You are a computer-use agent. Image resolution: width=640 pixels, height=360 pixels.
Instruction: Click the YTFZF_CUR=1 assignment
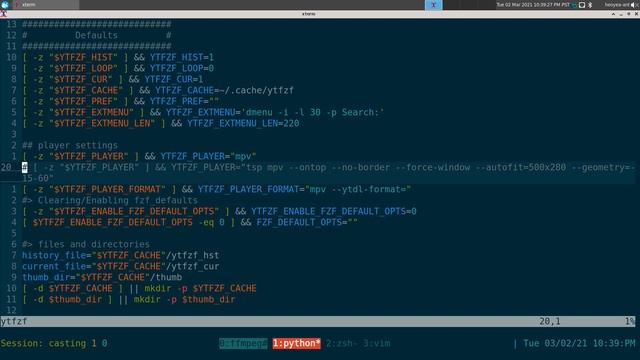click(x=174, y=79)
